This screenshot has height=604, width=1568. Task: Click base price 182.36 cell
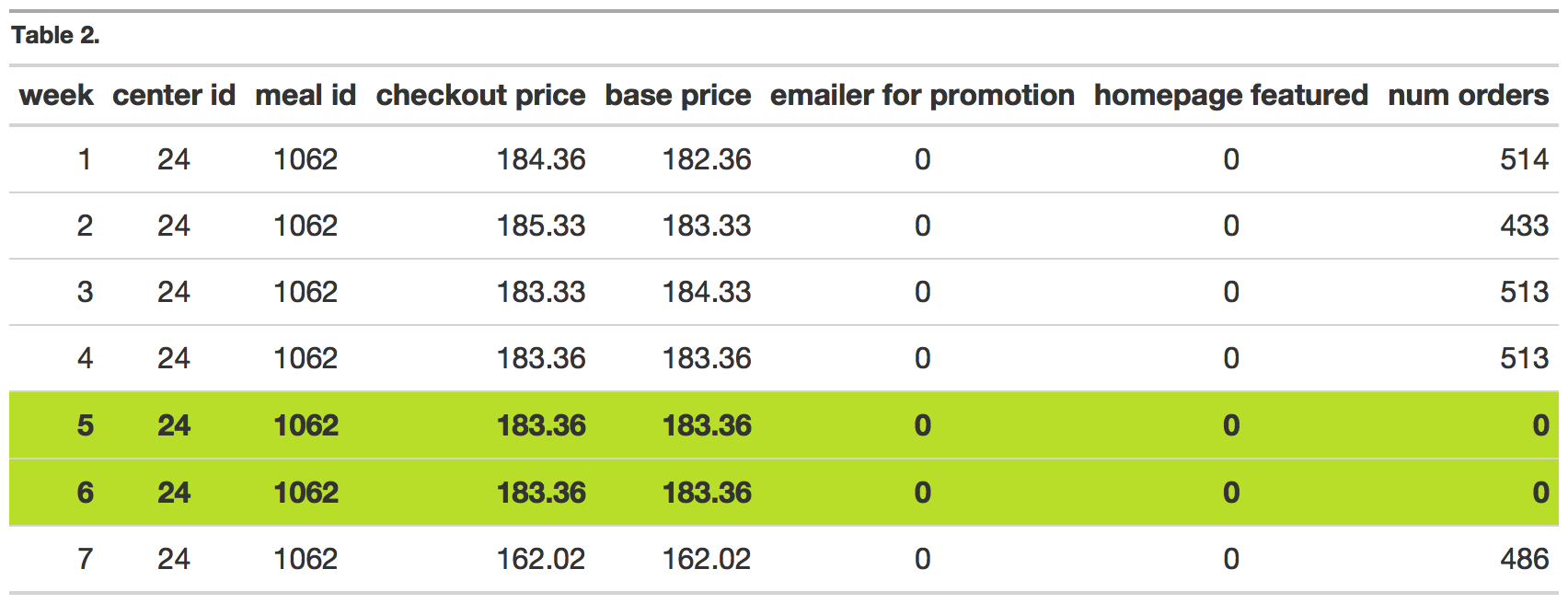tap(706, 159)
